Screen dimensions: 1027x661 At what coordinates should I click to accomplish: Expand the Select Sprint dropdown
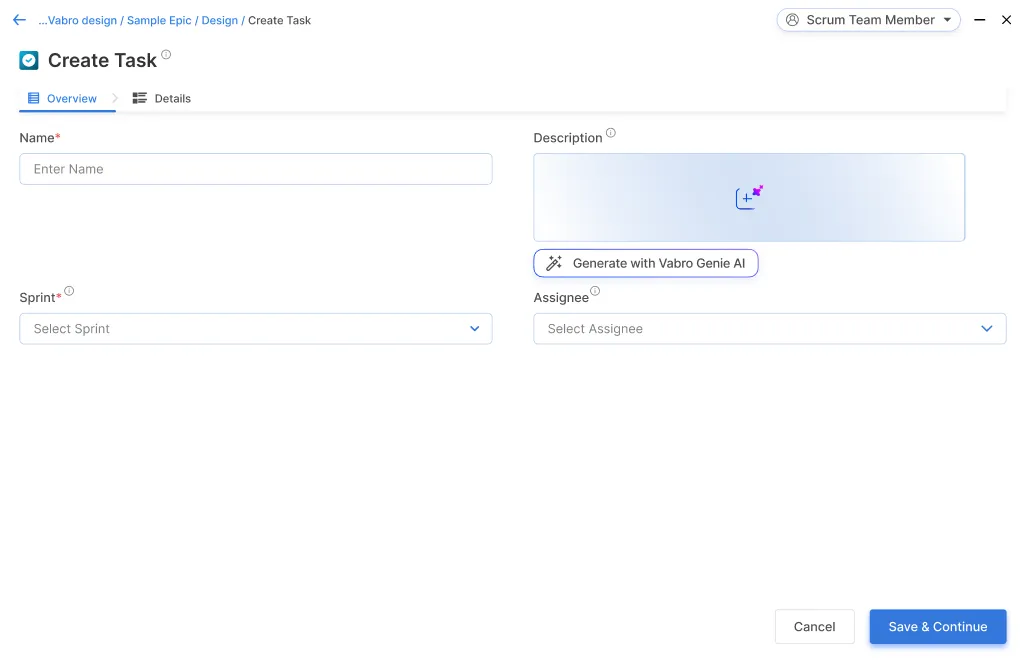click(474, 329)
